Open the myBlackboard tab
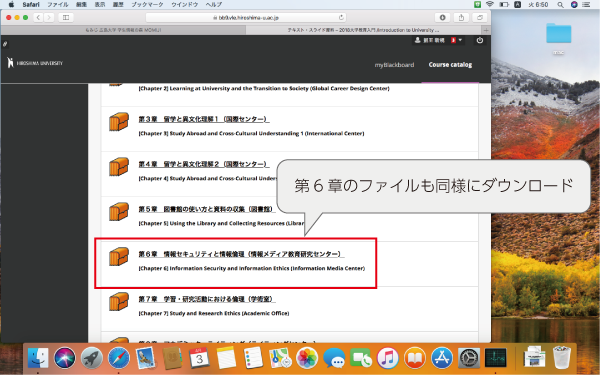Viewport: 600px width, 375px height. pyautogui.click(x=394, y=65)
